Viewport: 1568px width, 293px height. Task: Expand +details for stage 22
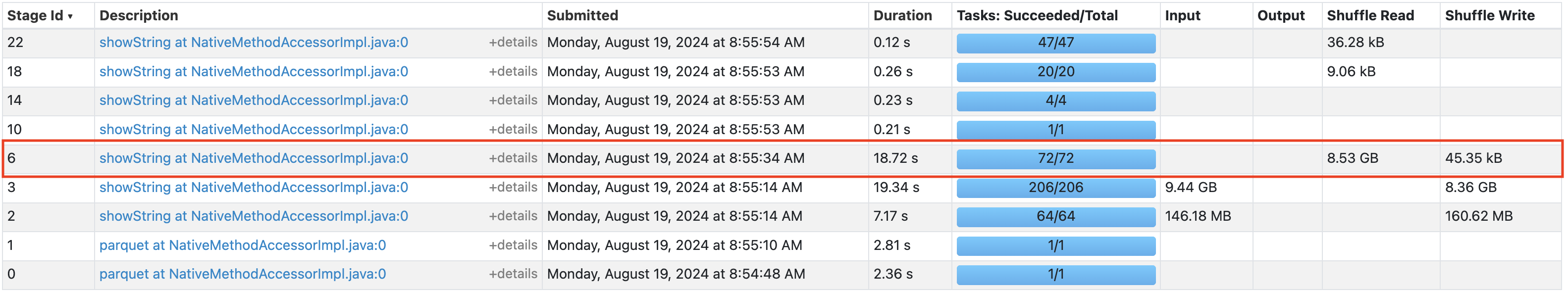513,43
